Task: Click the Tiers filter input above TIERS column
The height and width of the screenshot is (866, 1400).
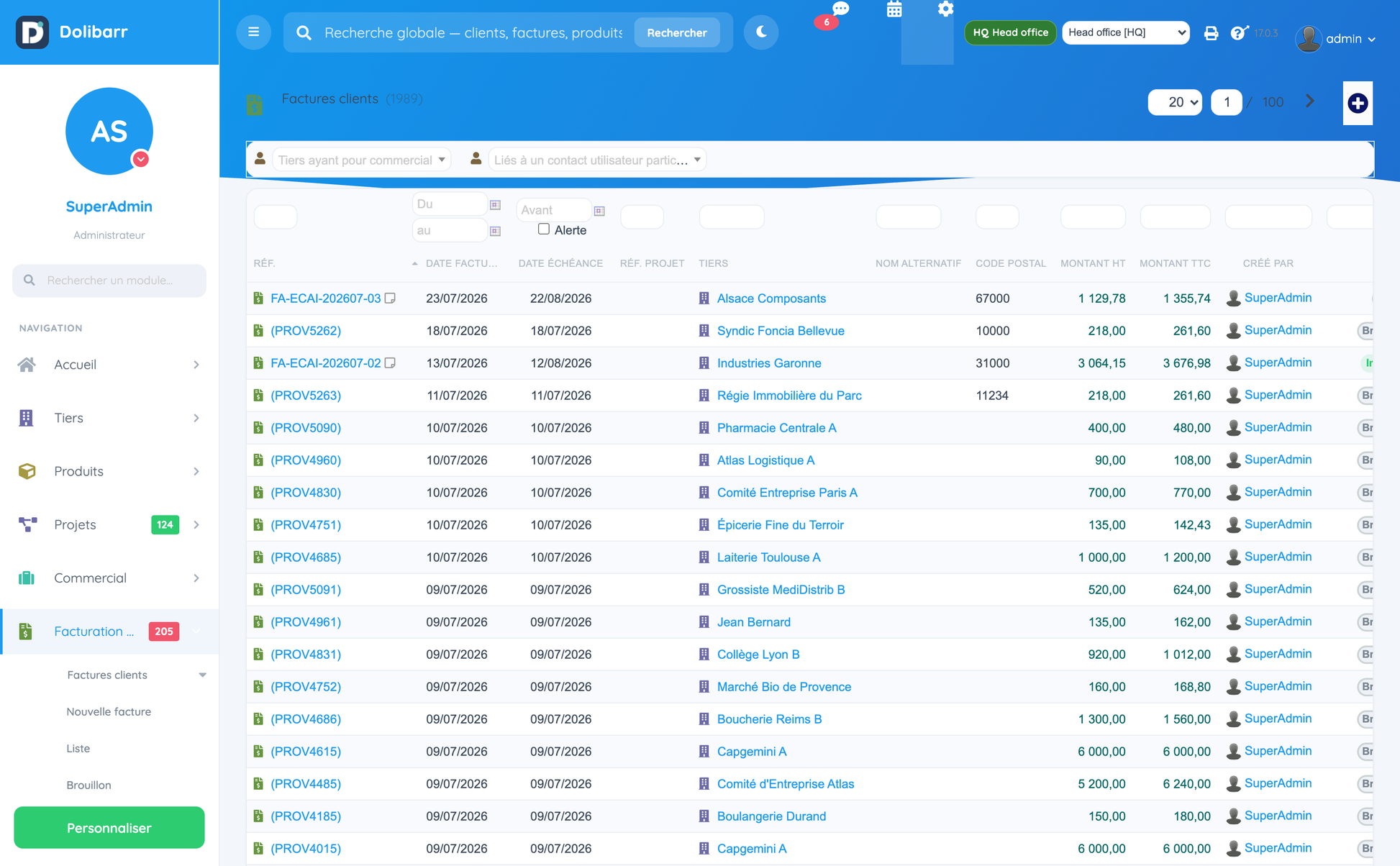Action: pos(732,216)
